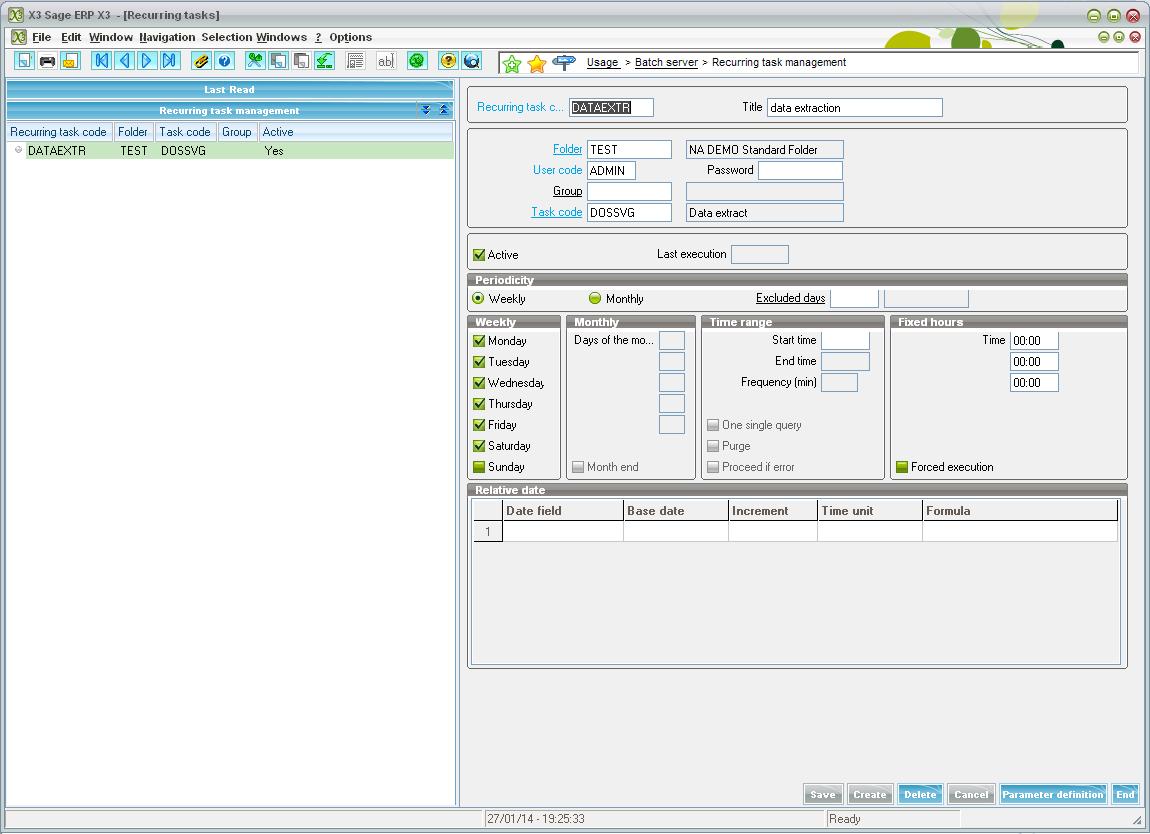The image size is (1150, 834).
Task: Click the Date field cell in row 1
Action: point(563,532)
